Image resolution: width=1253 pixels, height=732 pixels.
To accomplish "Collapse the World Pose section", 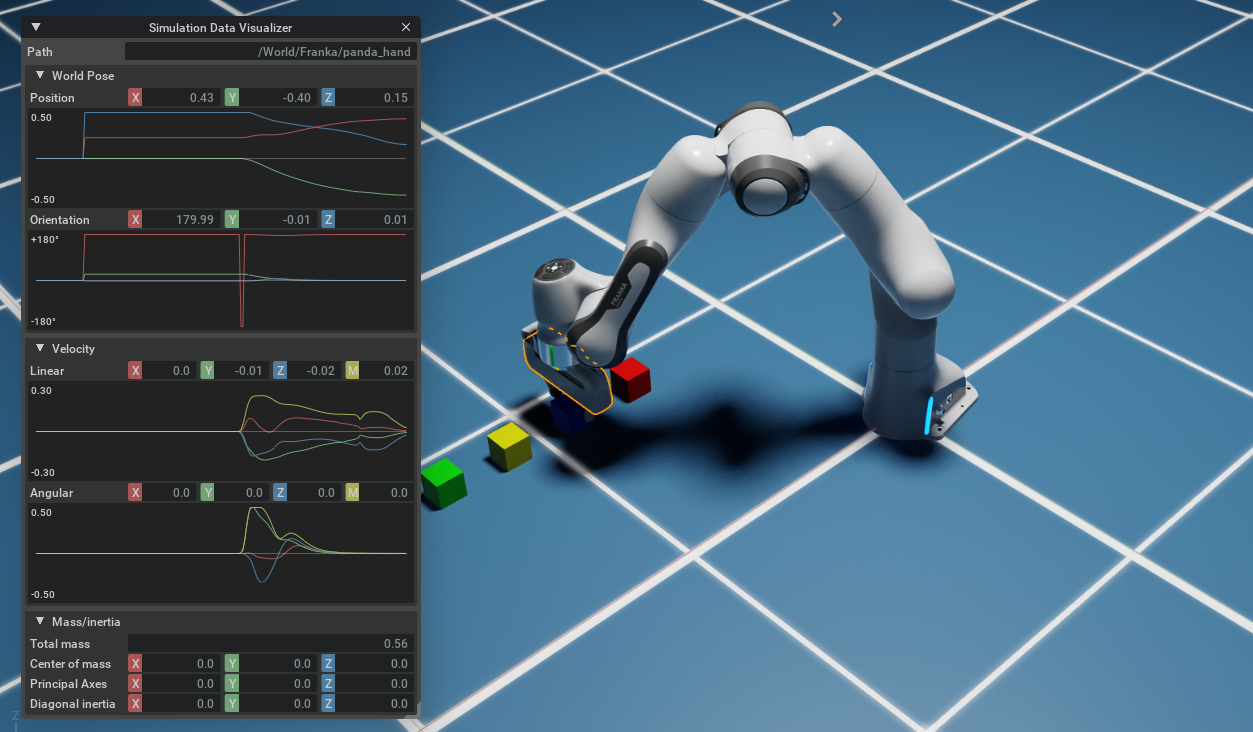I will [40, 75].
